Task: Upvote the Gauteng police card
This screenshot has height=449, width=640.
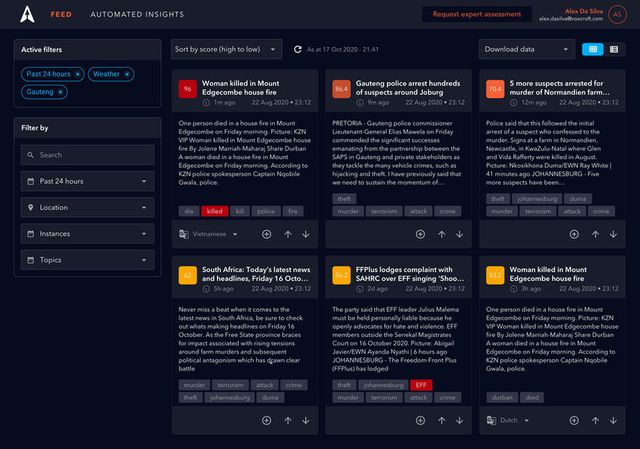Action: [442, 234]
